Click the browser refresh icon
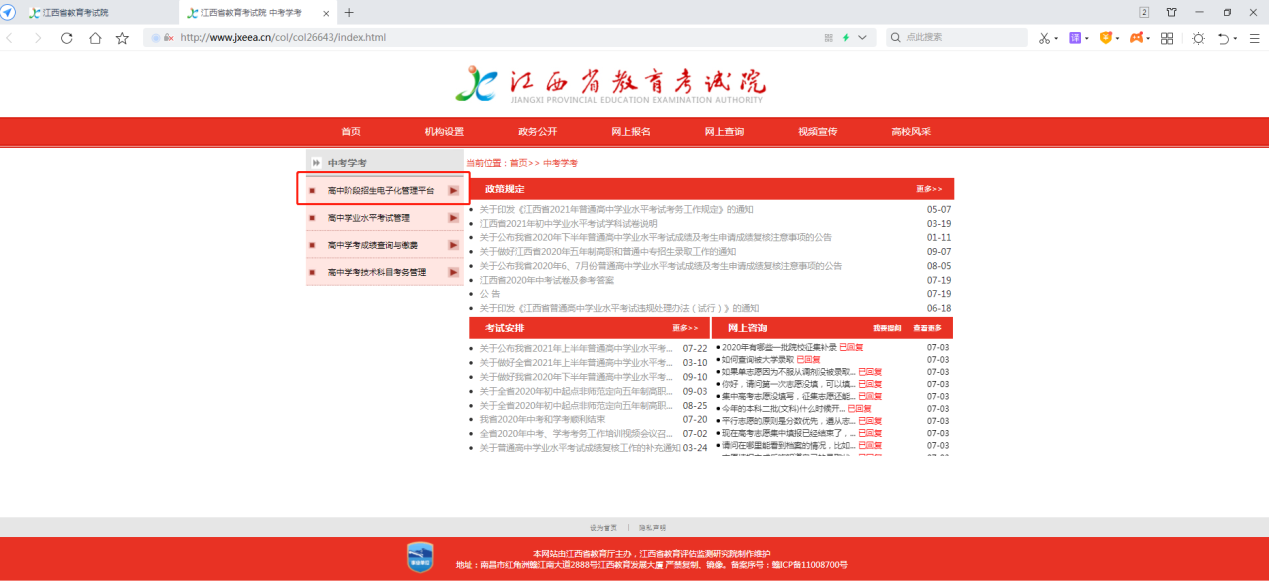The width and height of the screenshot is (1269, 582). point(67,38)
